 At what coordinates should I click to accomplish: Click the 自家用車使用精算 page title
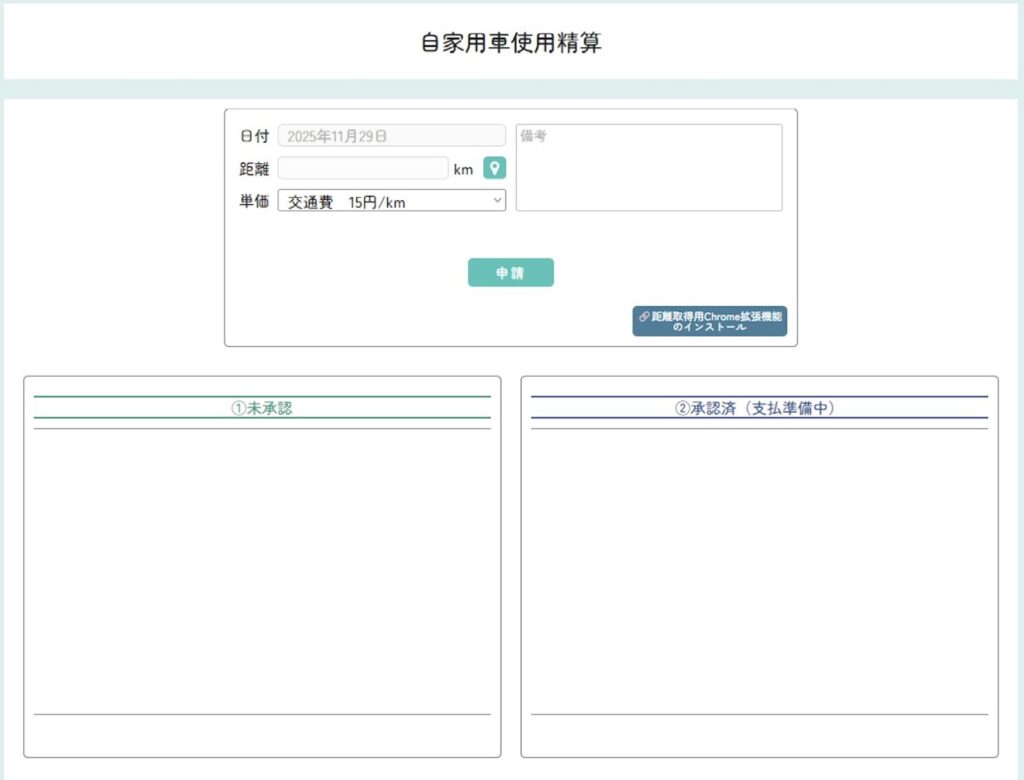tap(511, 43)
